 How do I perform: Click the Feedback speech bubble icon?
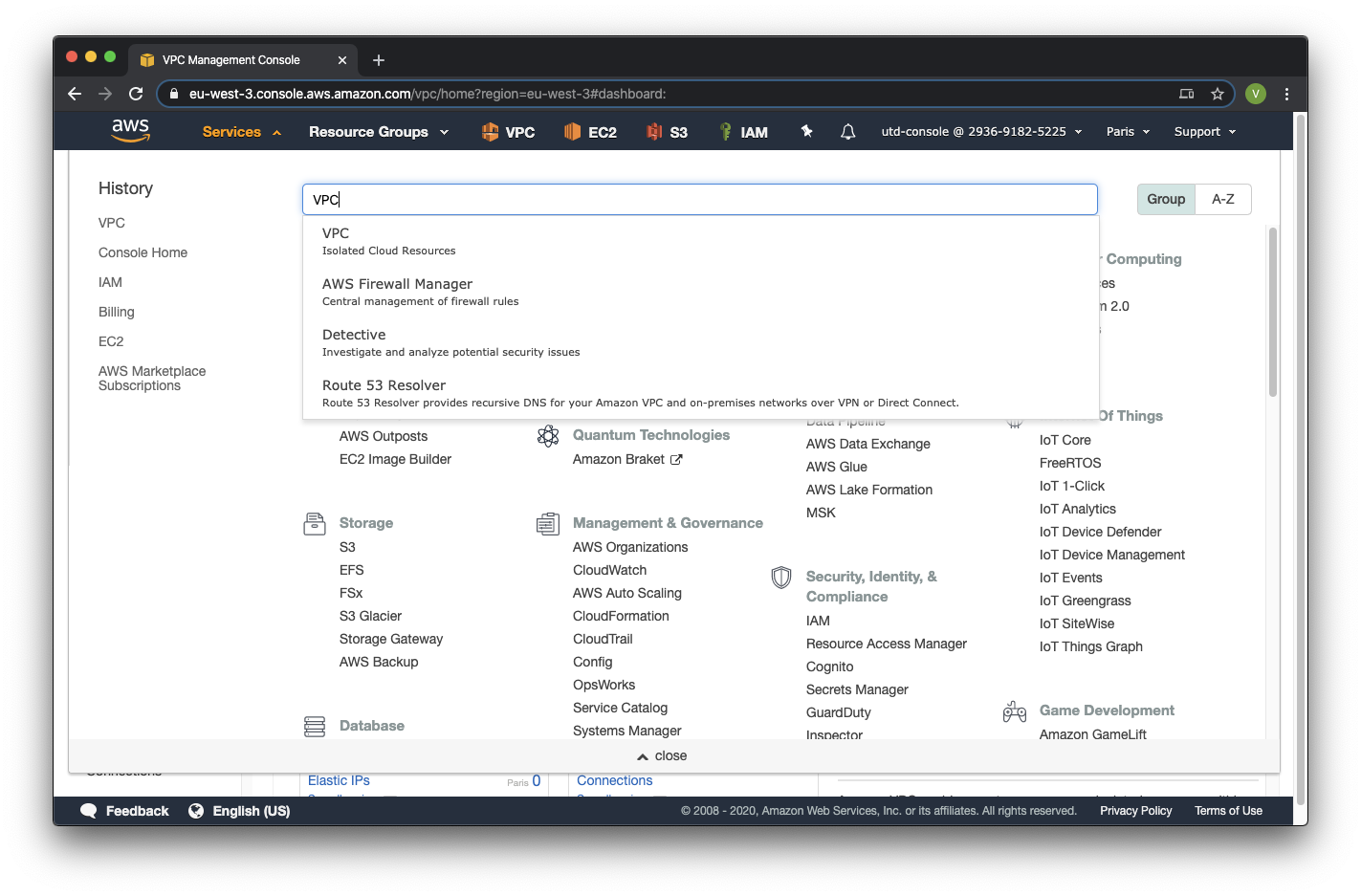pyautogui.click(x=89, y=811)
